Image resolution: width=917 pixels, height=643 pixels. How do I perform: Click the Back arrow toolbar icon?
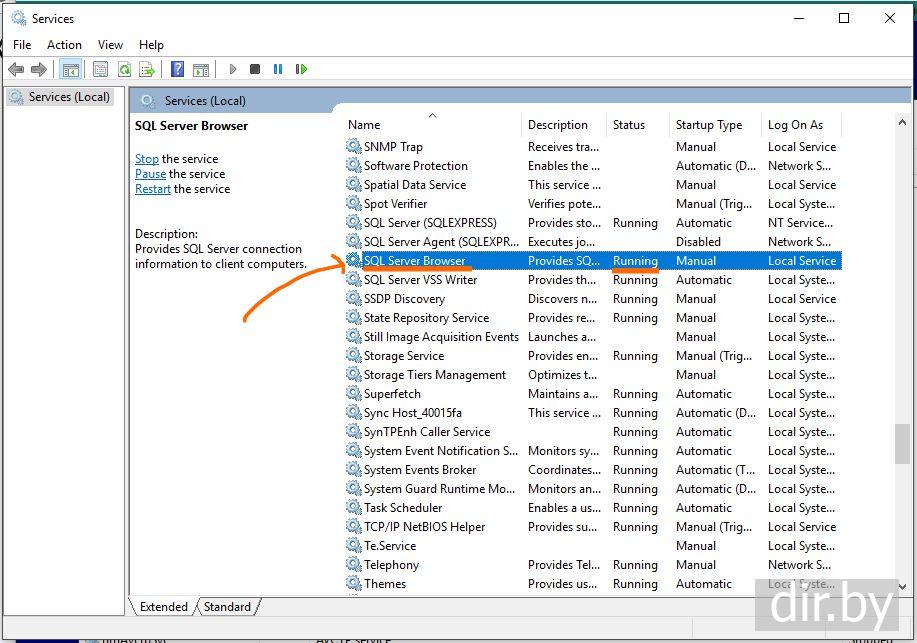tap(16, 69)
